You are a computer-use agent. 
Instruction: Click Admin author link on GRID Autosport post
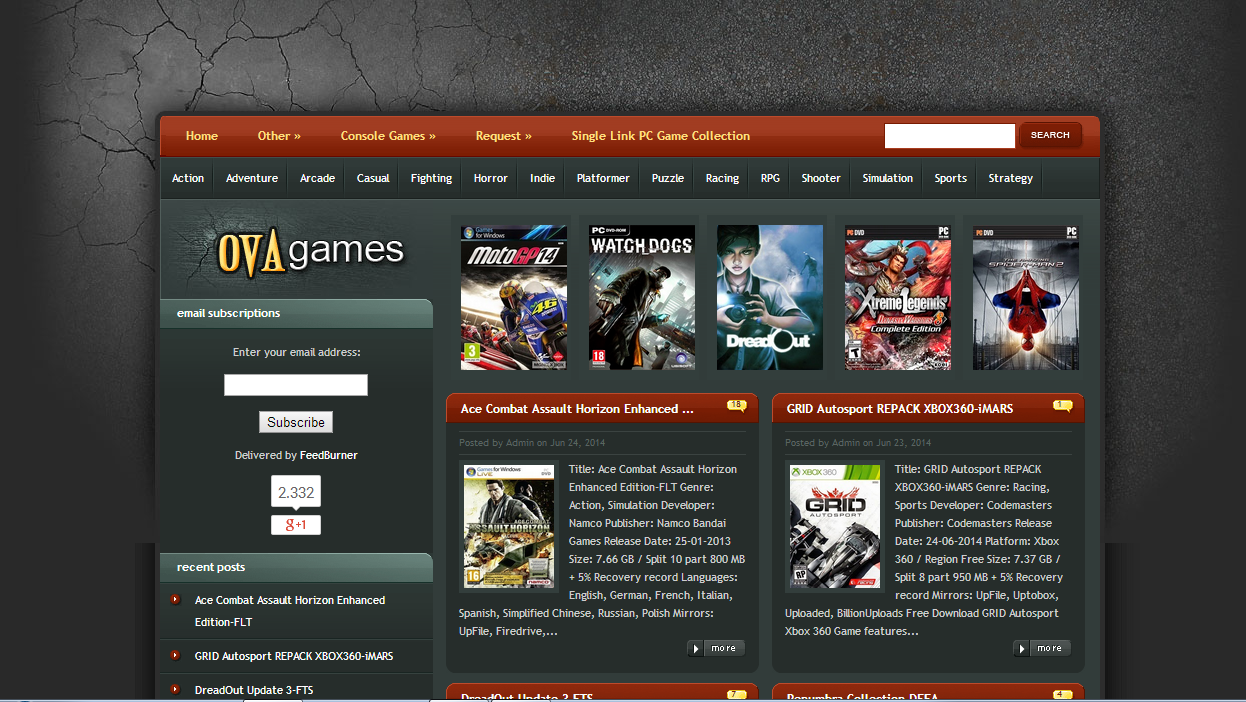click(x=846, y=442)
